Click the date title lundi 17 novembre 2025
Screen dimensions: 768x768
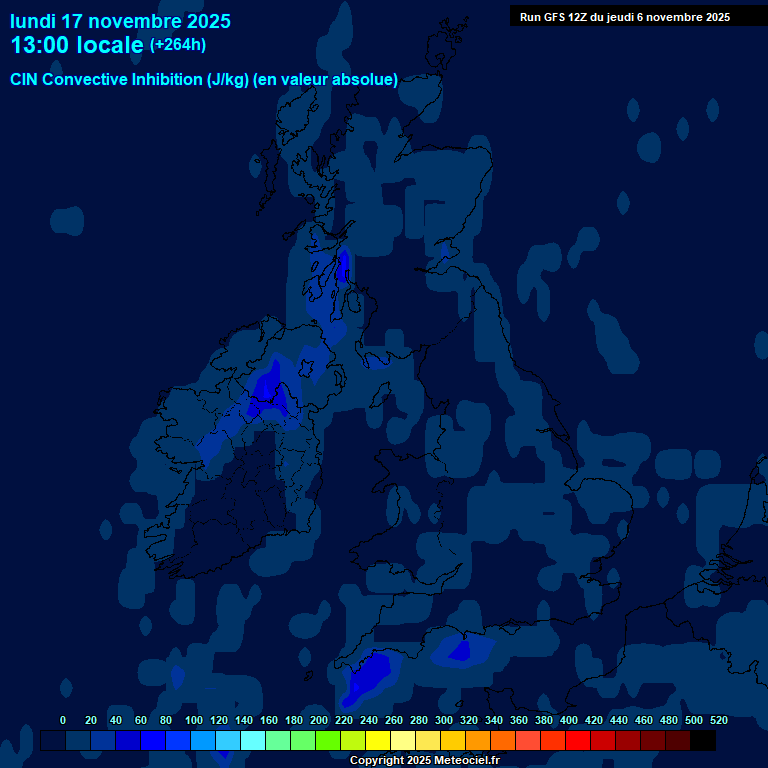click(x=120, y=21)
